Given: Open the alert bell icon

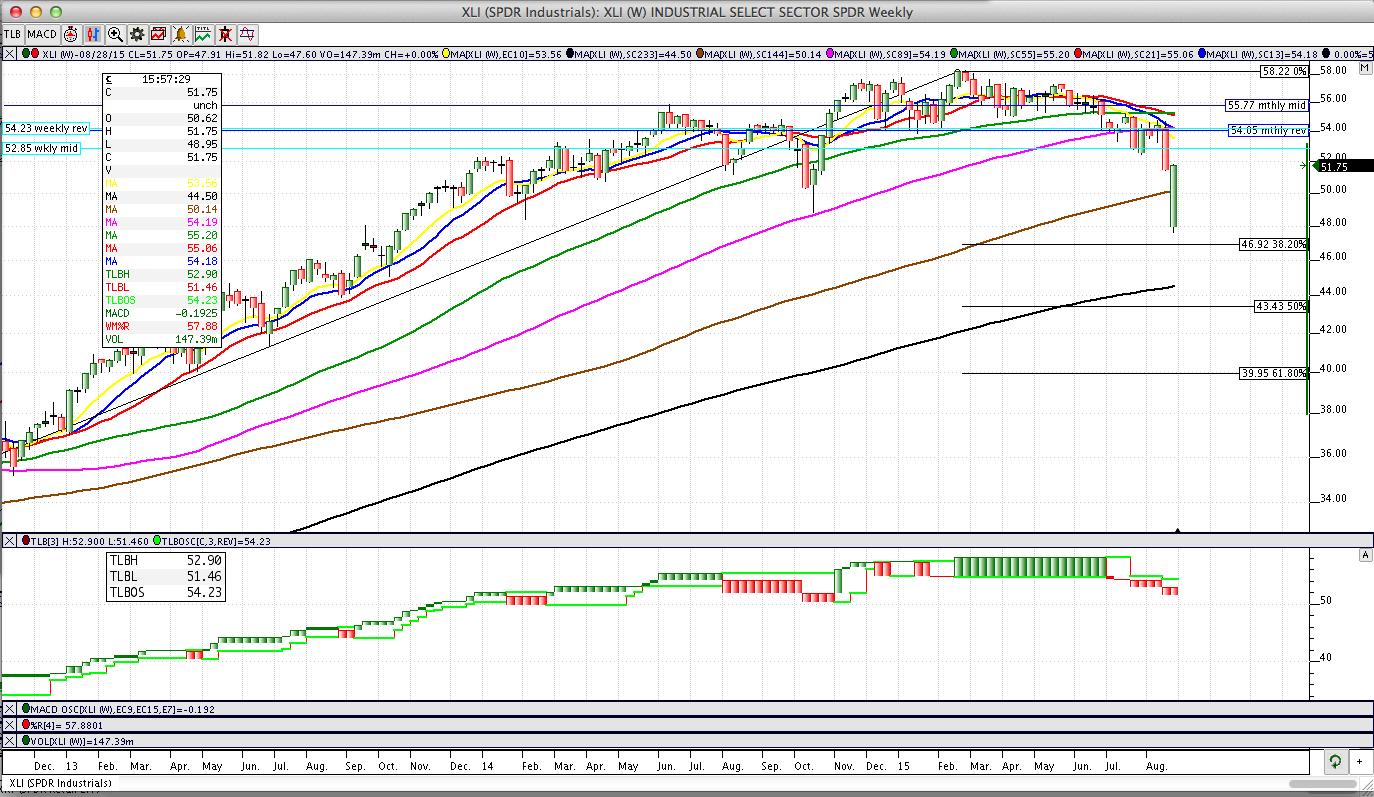Looking at the screenshot, I should [181, 34].
